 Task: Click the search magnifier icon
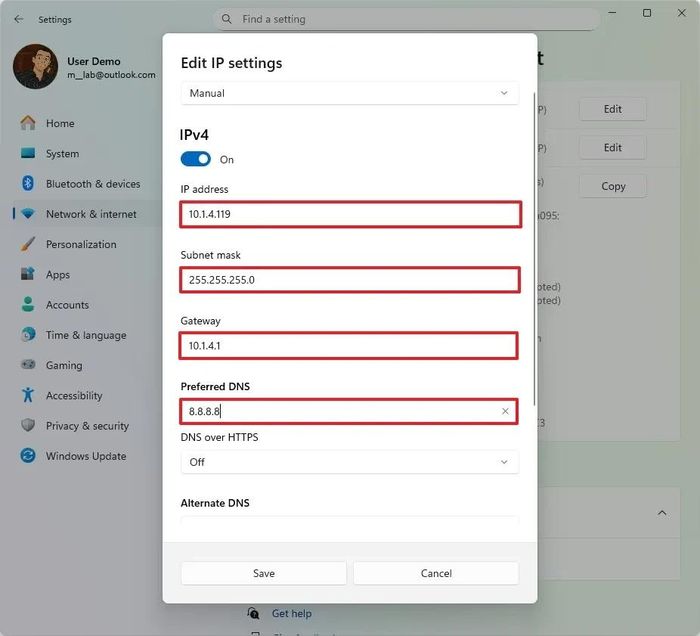pyautogui.click(x=227, y=19)
